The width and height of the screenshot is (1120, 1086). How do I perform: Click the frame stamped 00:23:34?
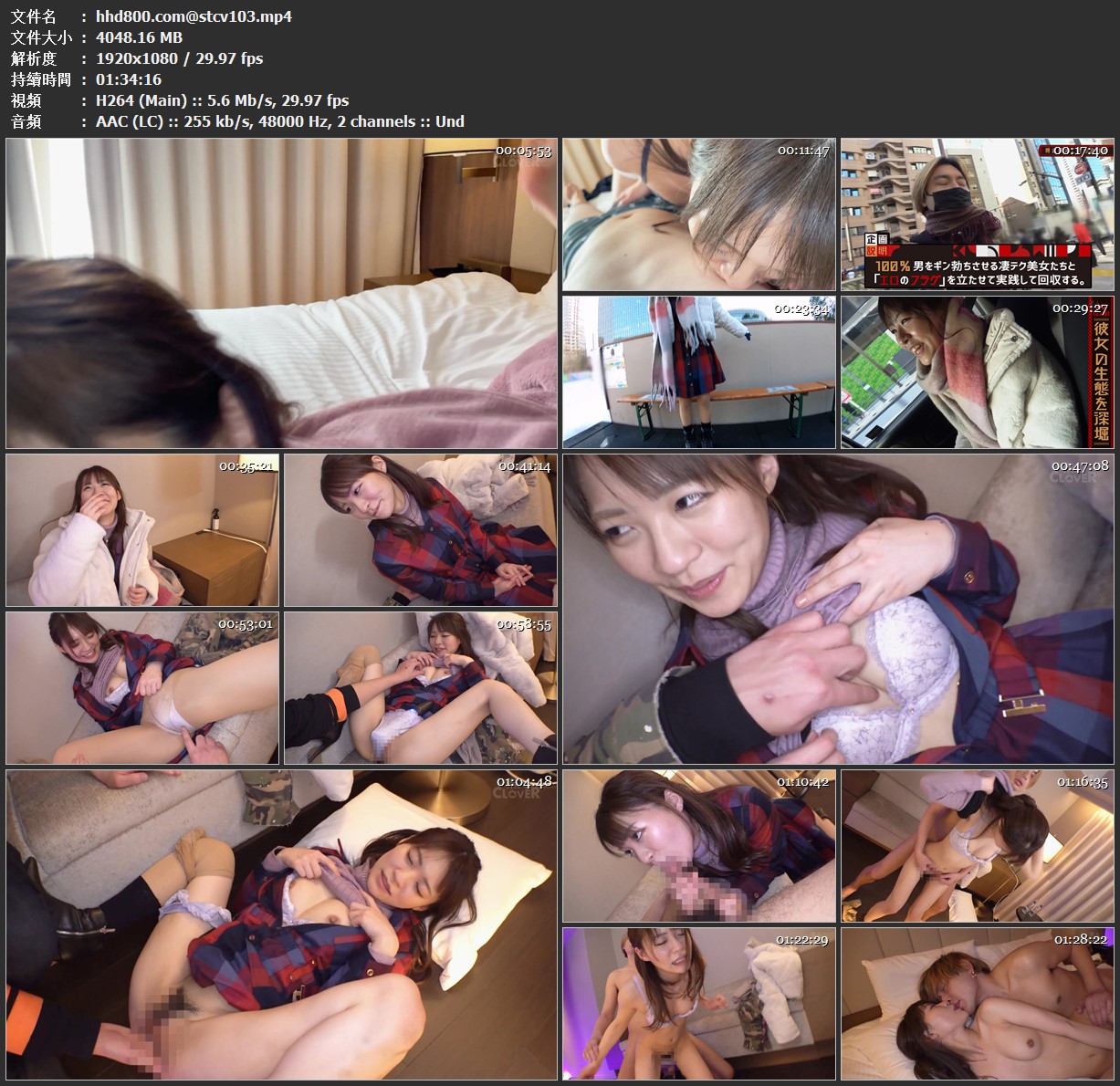pos(697,371)
